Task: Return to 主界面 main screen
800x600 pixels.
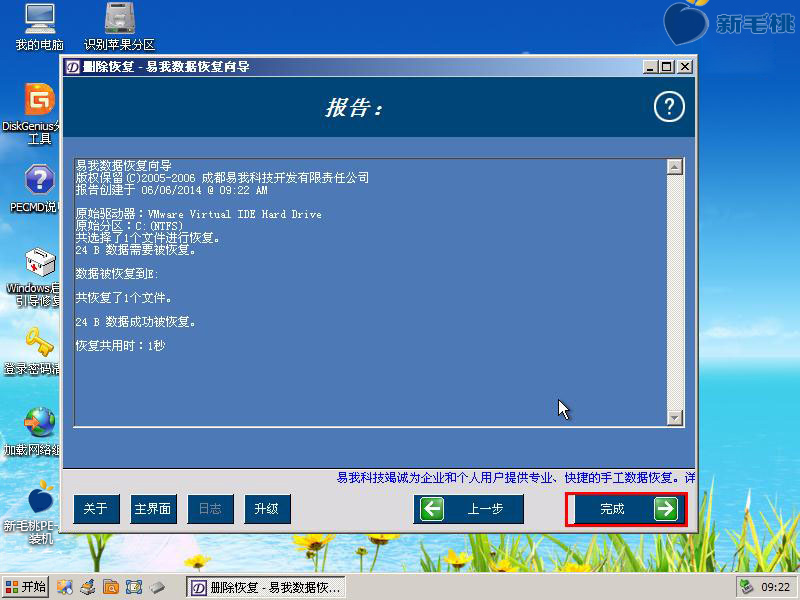Action: 153,509
